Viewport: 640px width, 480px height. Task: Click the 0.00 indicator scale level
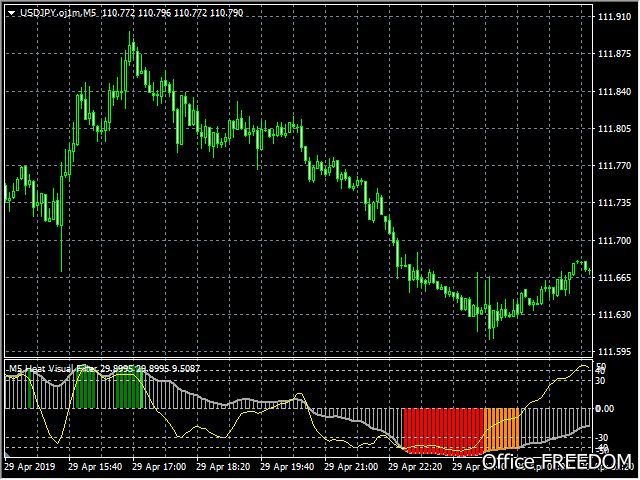(x=604, y=409)
